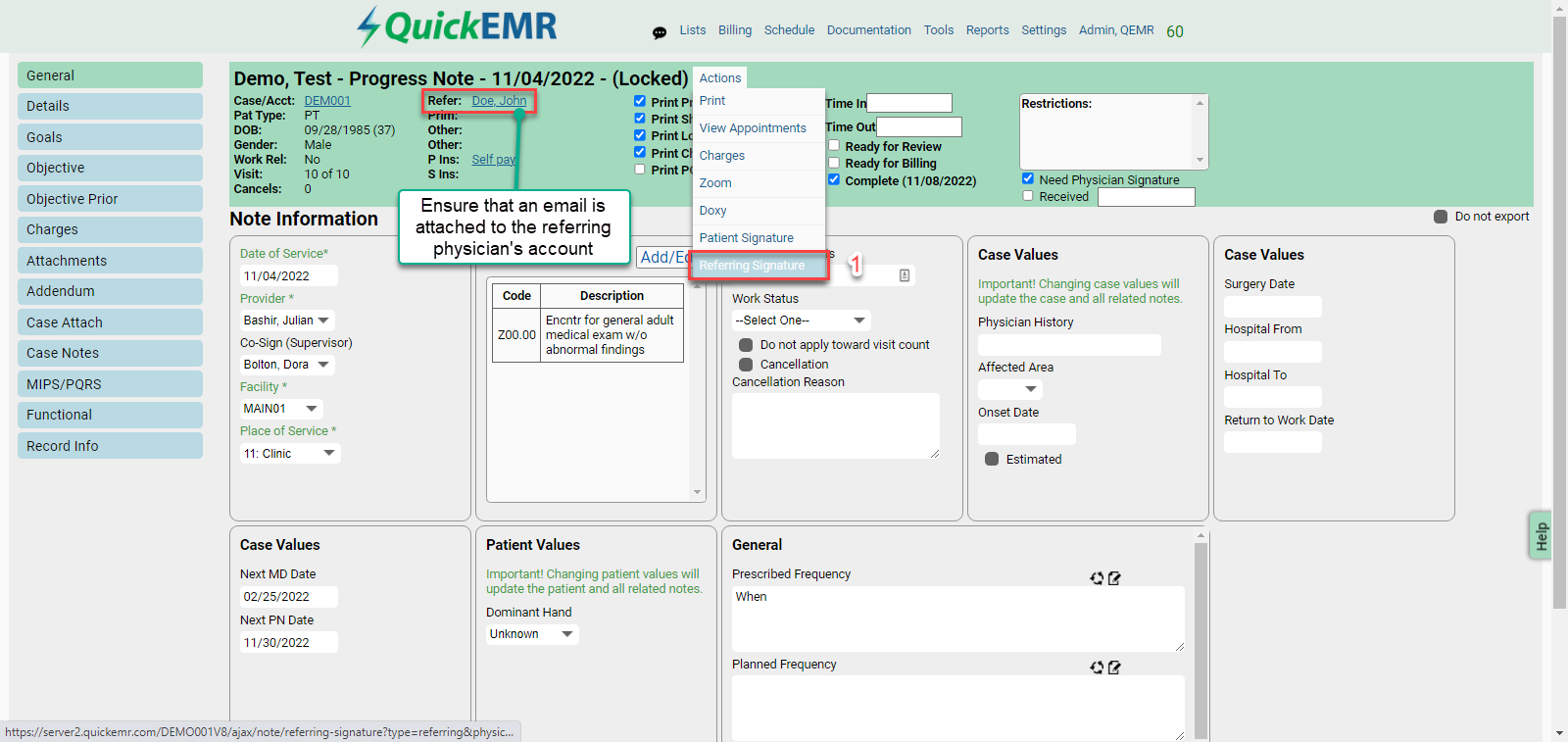Switch to Case Notes sidebar tab

(x=110, y=353)
